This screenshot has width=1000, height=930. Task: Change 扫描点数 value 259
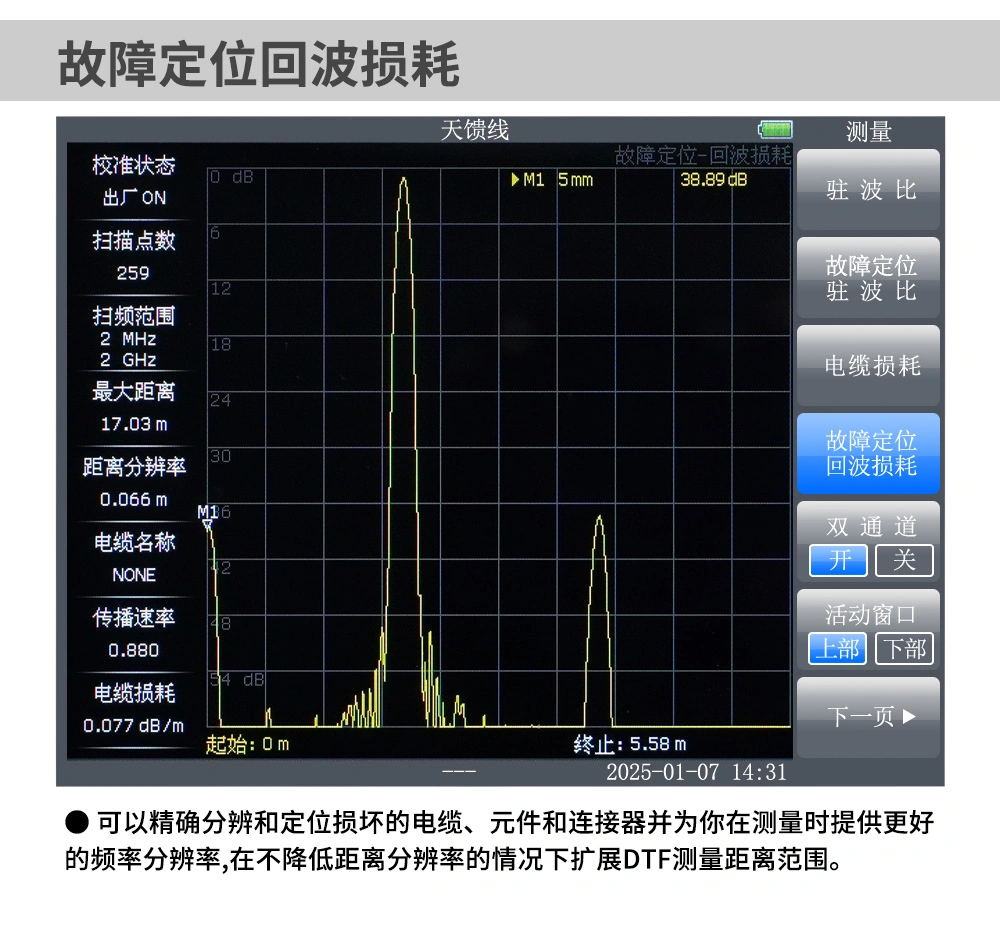coord(133,257)
